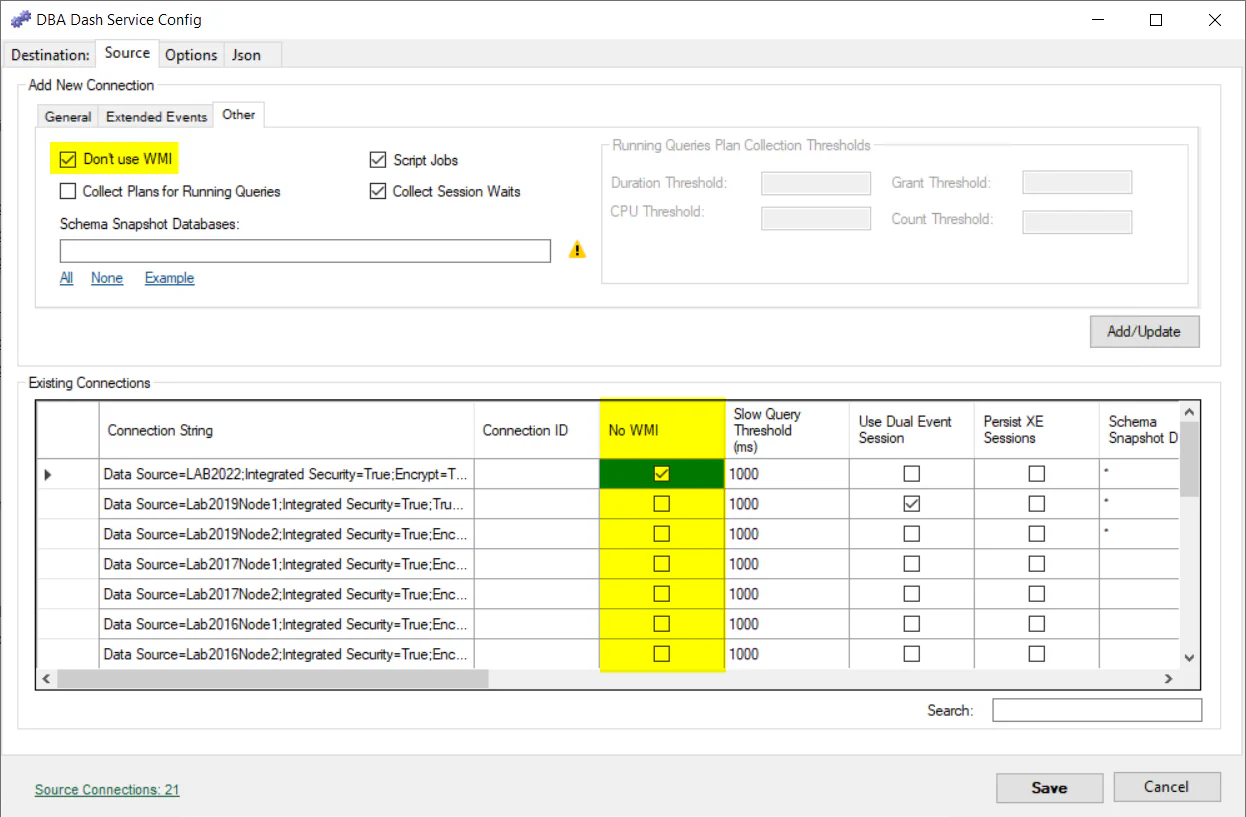Enable Collect Plans for Running Queries

click(x=67, y=191)
